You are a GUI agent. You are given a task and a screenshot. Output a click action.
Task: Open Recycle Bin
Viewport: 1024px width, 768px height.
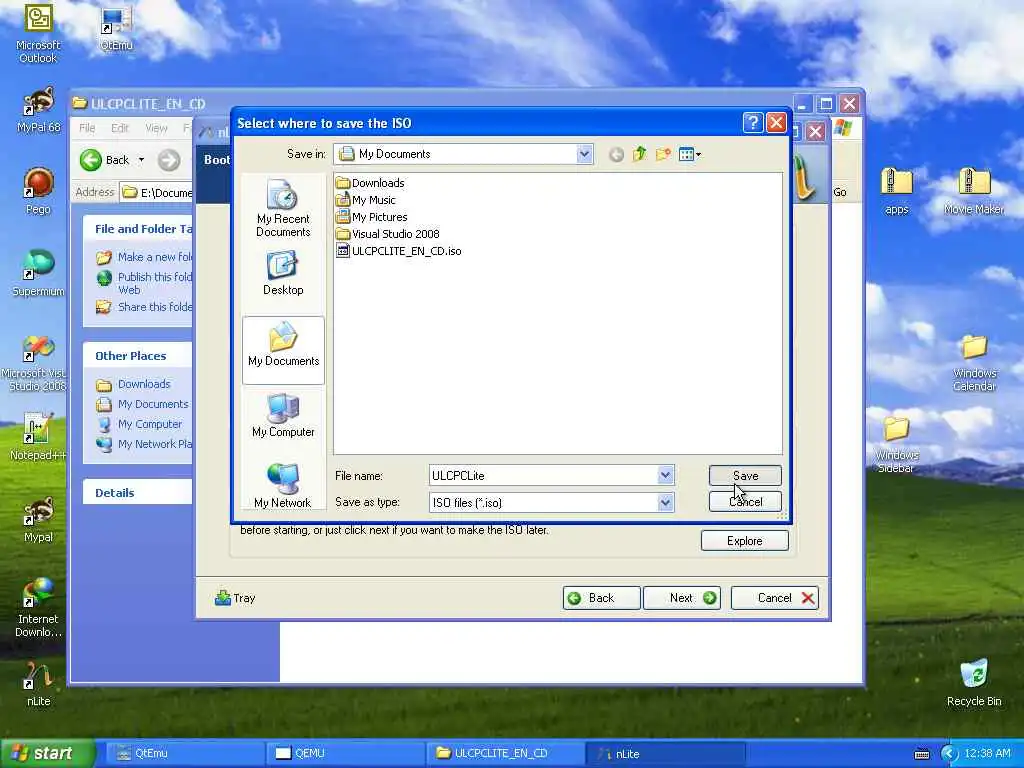coord(974,683)
